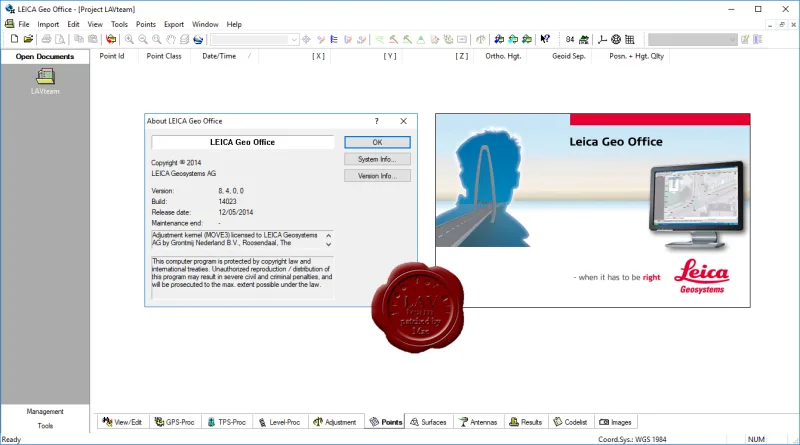Click OK in About dialog
The image size is (800, 445).
(377, 142)
